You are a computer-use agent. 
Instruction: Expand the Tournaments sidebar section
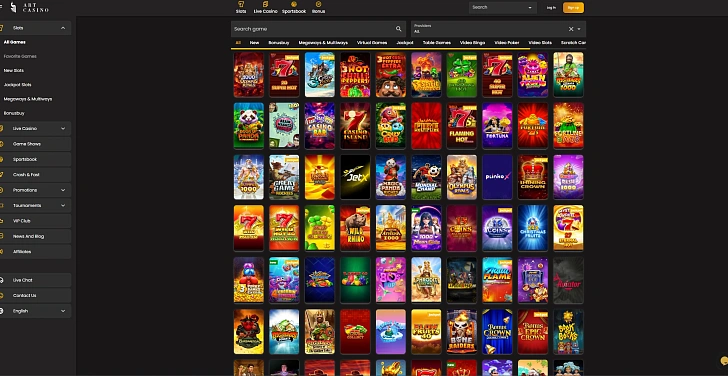[x=63, y=206]
